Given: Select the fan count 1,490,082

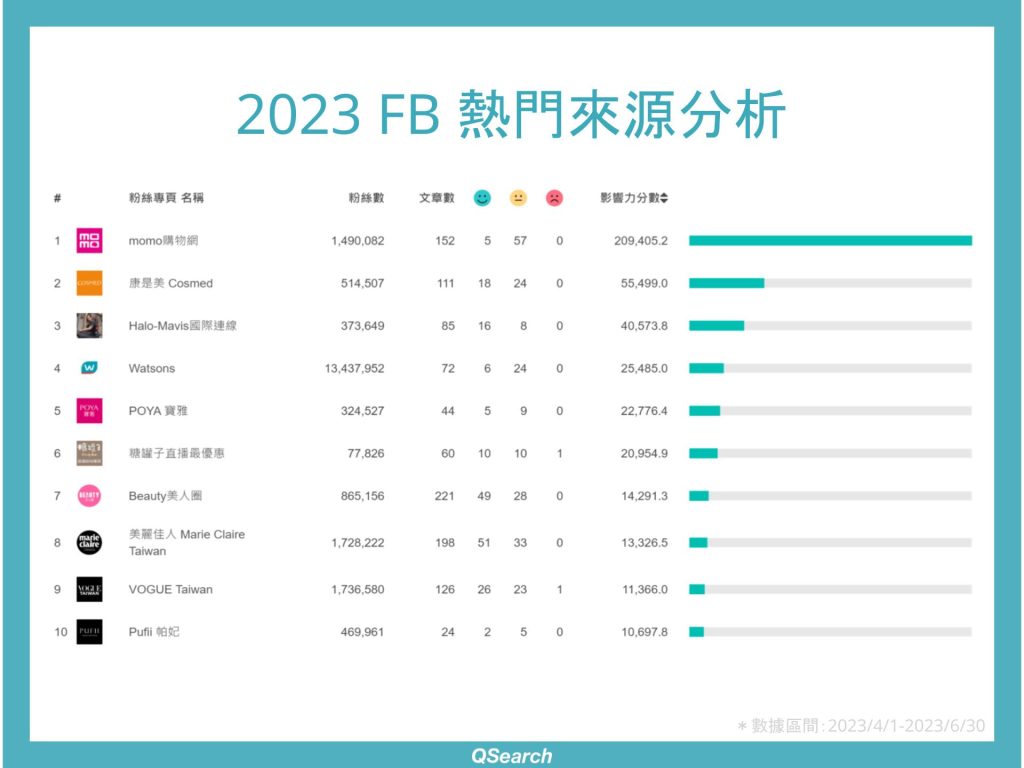Looking at the screenshot, I should pyautogui.click(x=358, y=241).
